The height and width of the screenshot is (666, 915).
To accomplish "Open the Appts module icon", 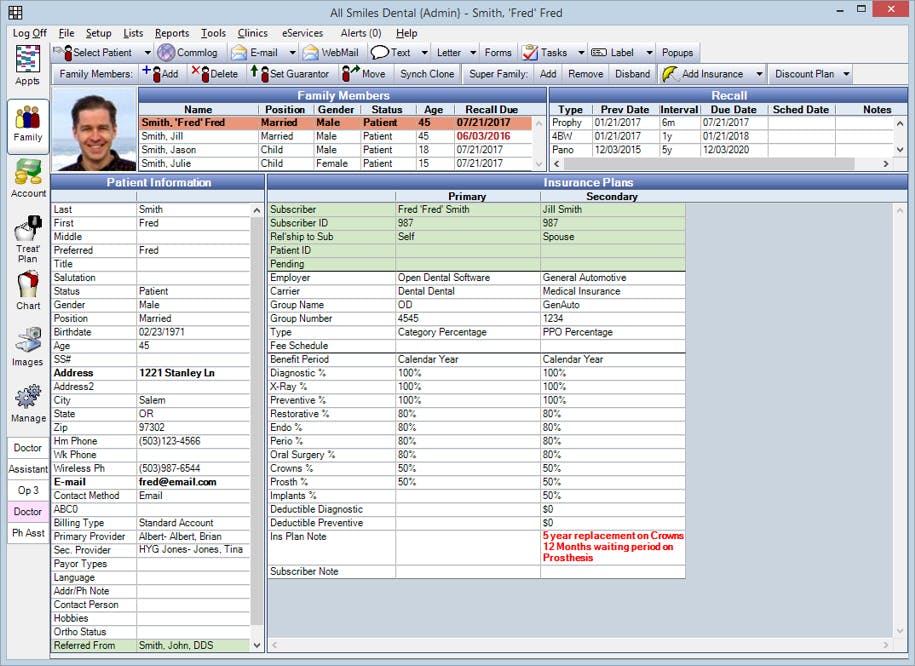I will 27,66.
